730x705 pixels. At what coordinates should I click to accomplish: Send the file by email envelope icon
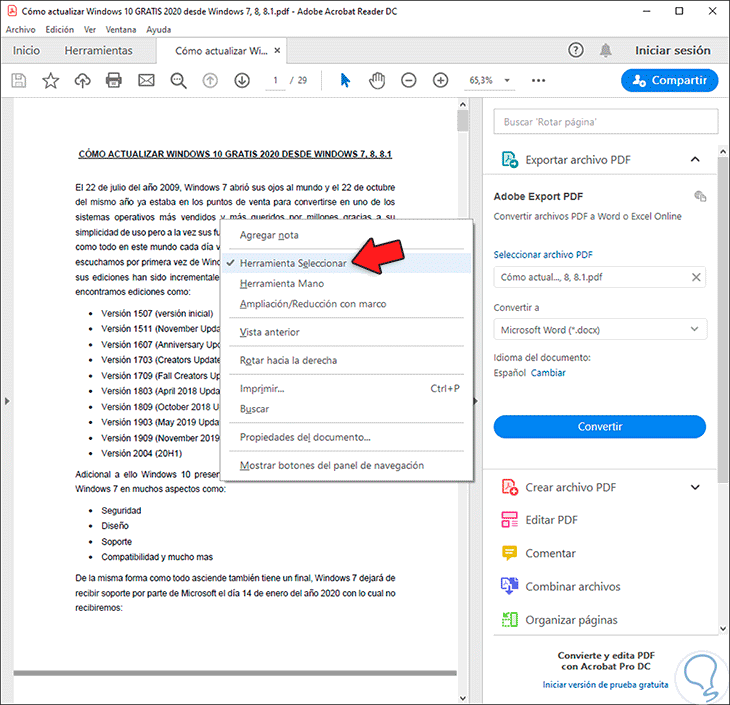point(146,81)
